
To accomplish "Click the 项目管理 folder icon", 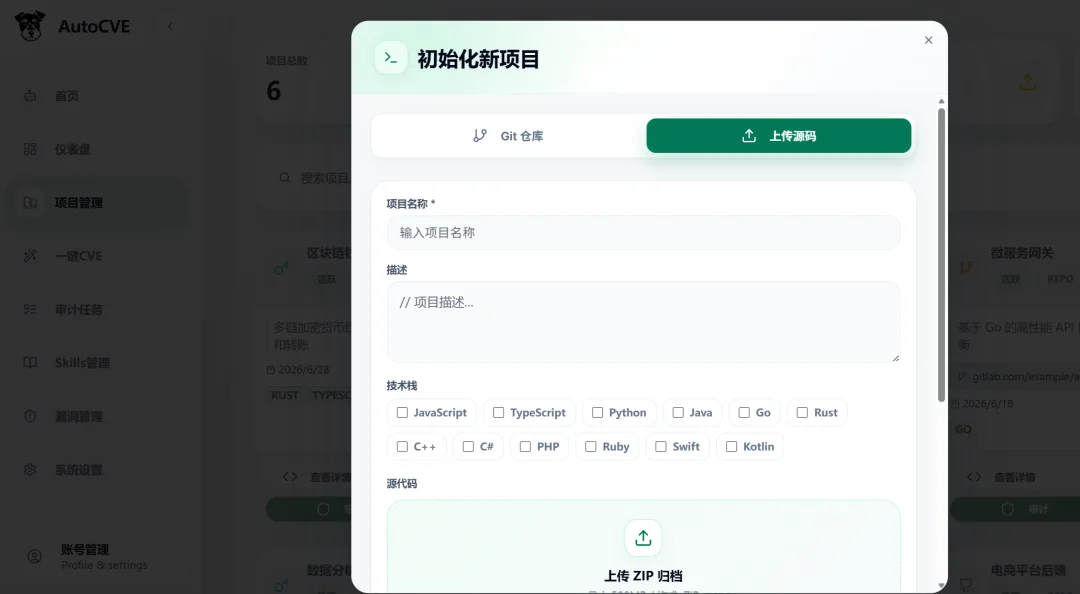I will click(x=30, y=203).
